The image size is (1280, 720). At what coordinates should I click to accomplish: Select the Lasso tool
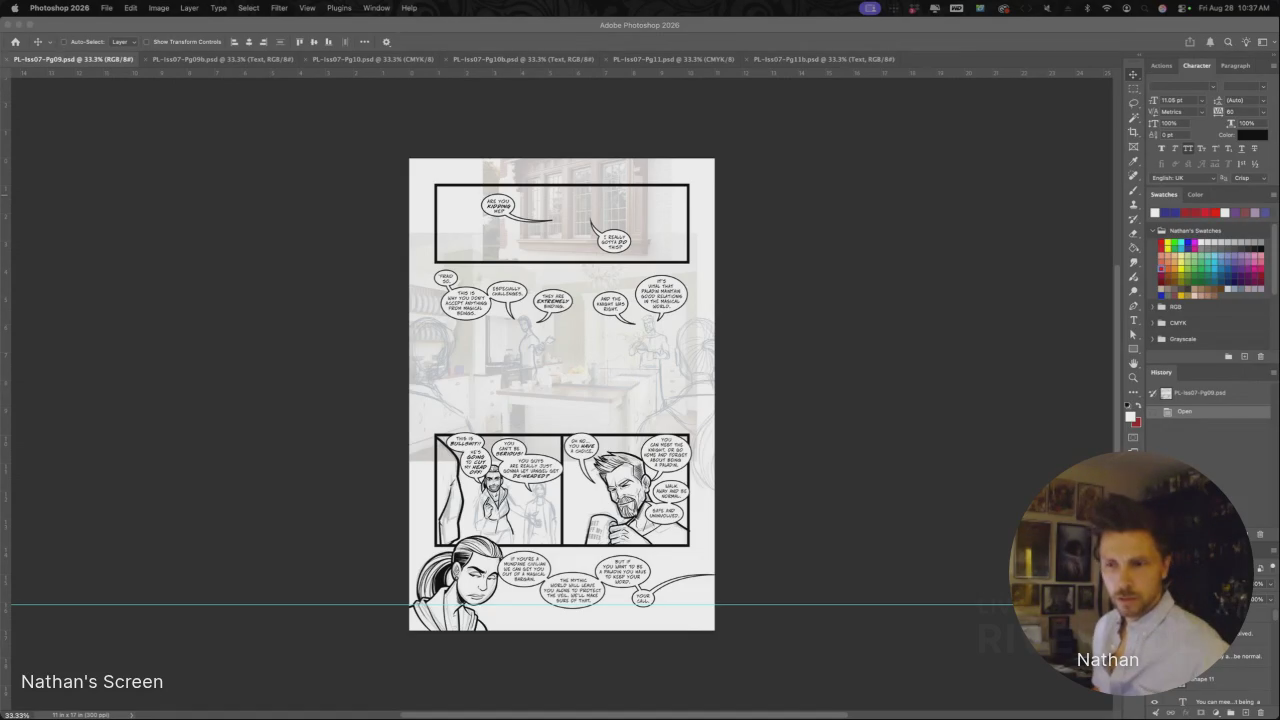click(1133, 103)
